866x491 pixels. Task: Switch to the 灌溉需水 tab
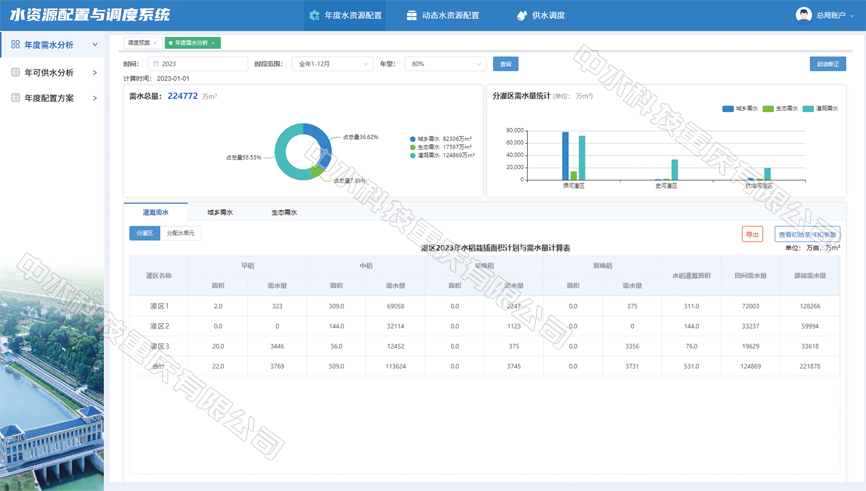[x=156, y=212]
